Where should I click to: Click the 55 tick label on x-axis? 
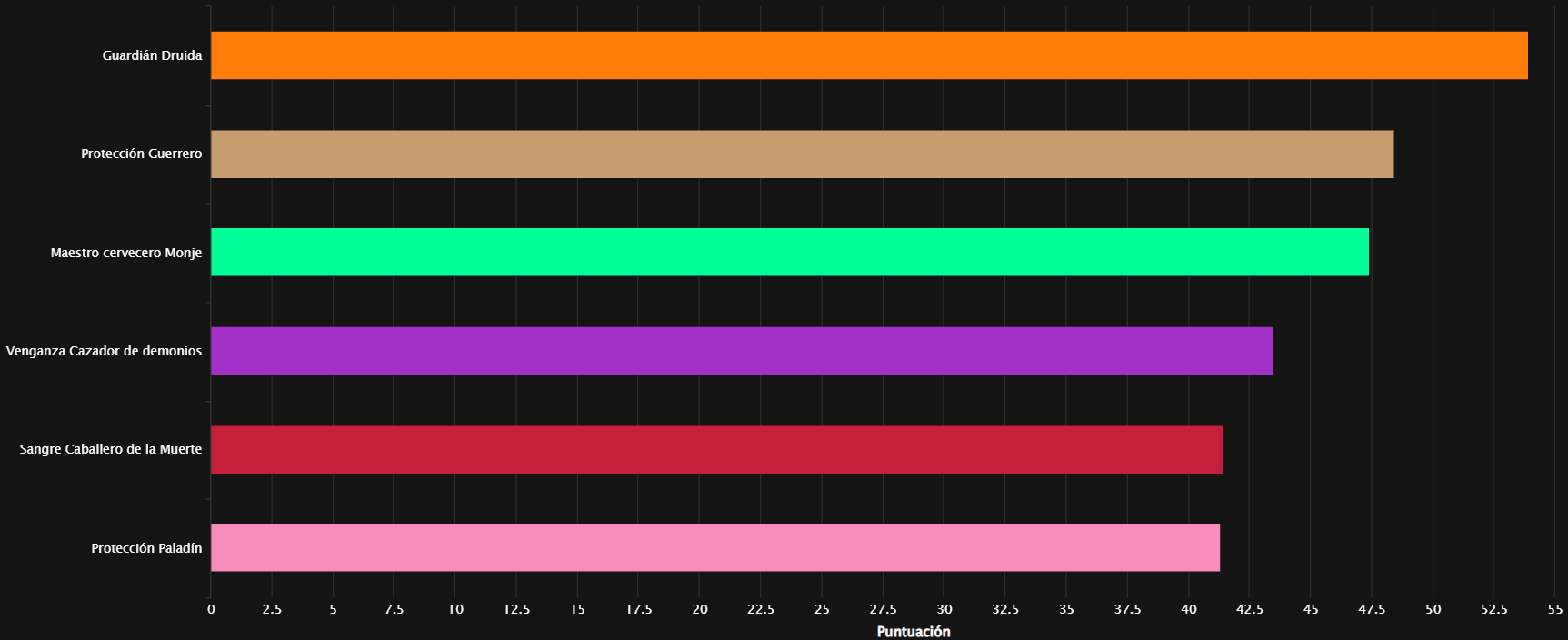click(x=1555, y=609)
